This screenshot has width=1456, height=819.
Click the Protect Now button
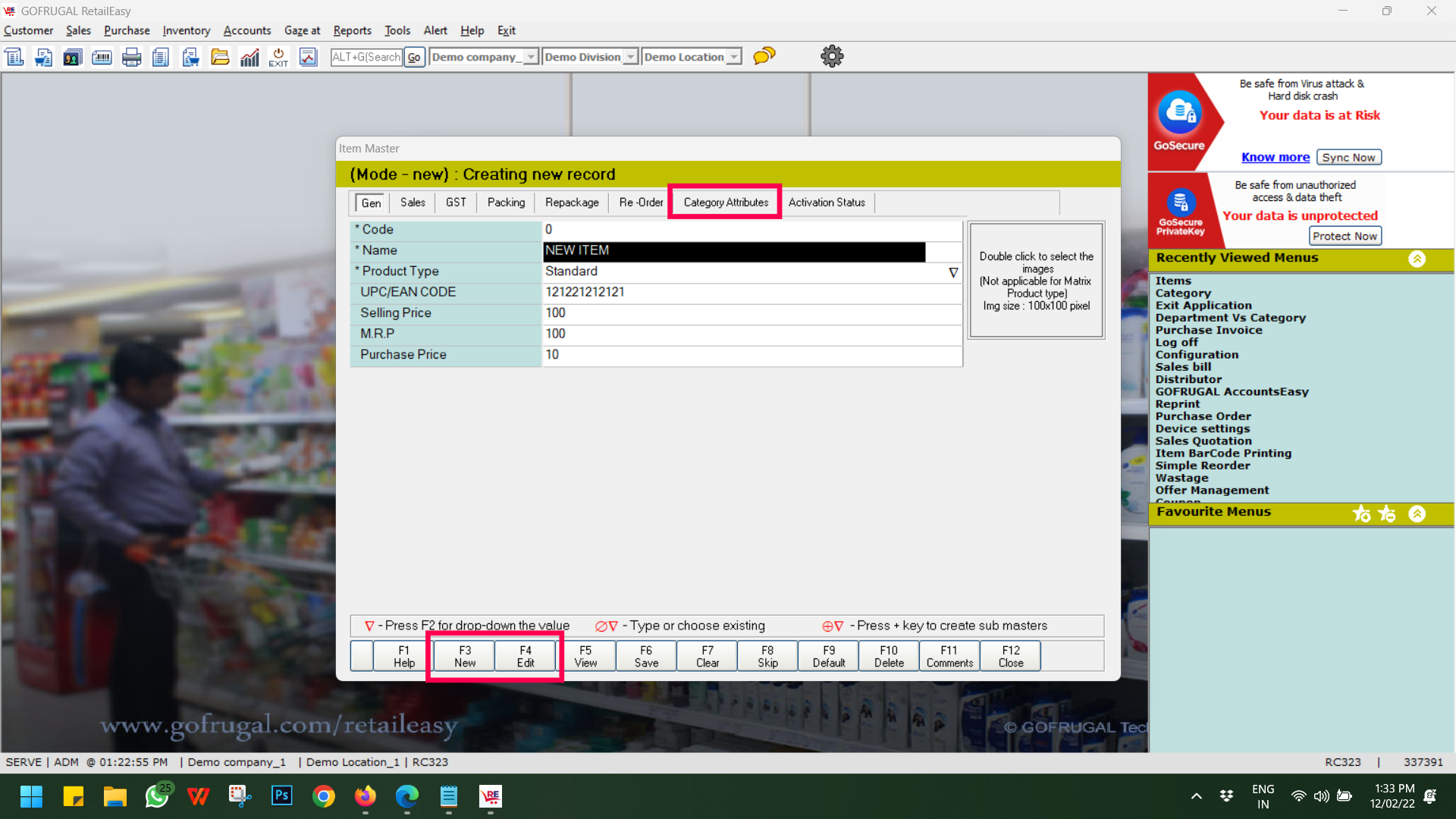[1345, 236]
